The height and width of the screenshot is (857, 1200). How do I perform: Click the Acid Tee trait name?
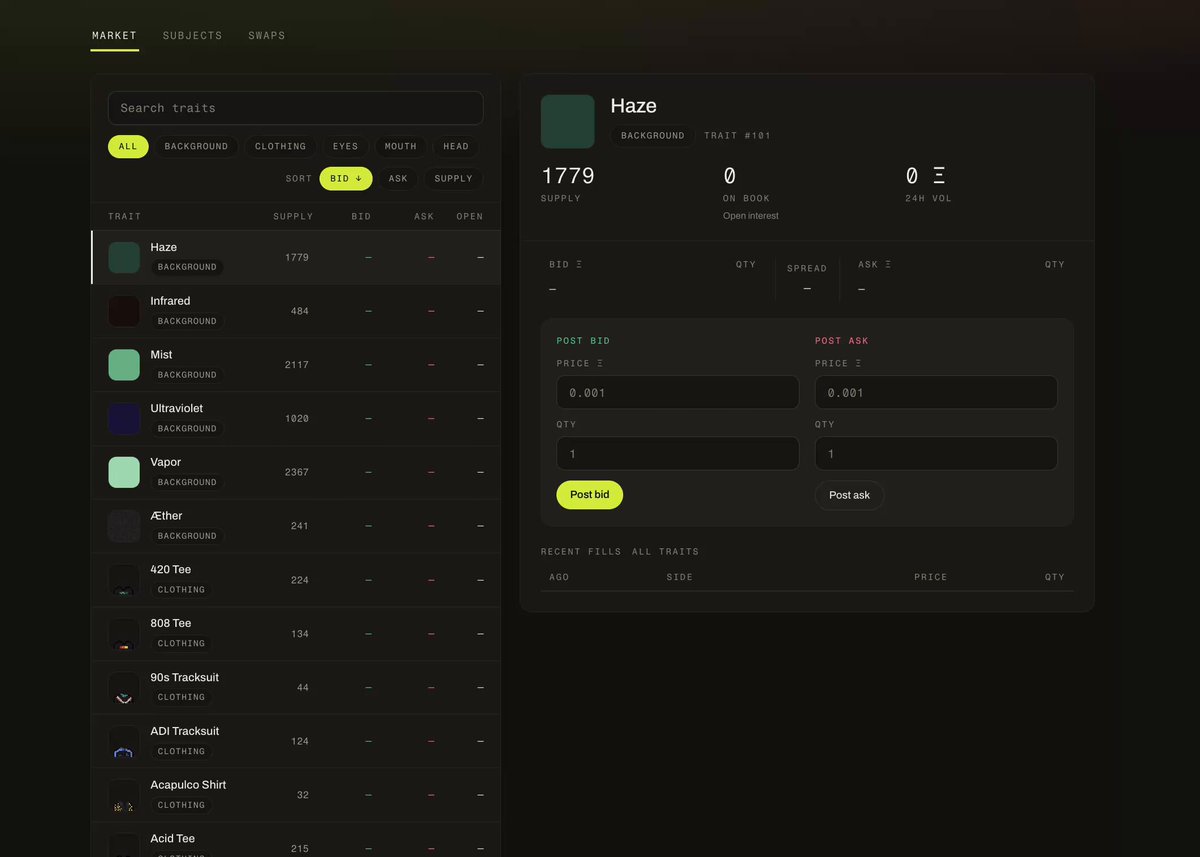coord(173,839)
